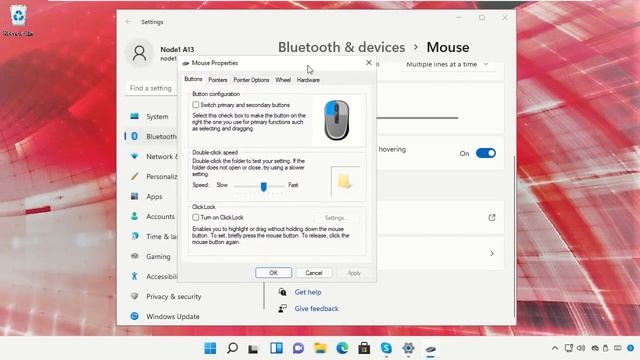Select Bluetooth icon in Settings sidebar
Screen dimensions: 640x360
(134, 136)
